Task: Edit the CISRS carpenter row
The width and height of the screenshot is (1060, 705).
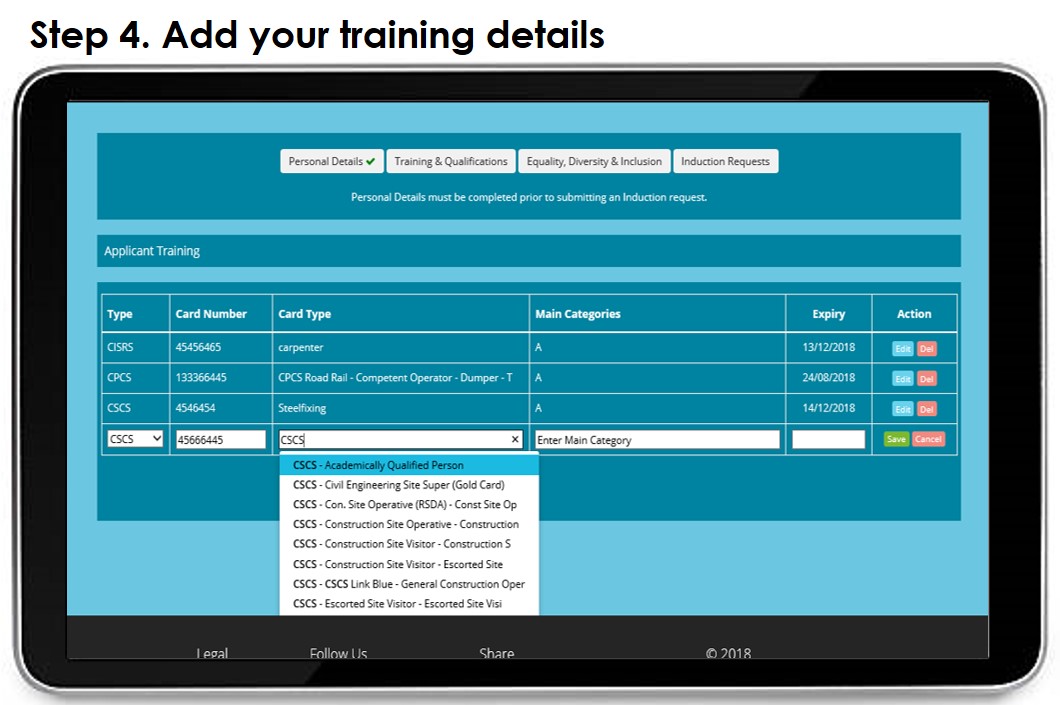Action: click(902, 349)
